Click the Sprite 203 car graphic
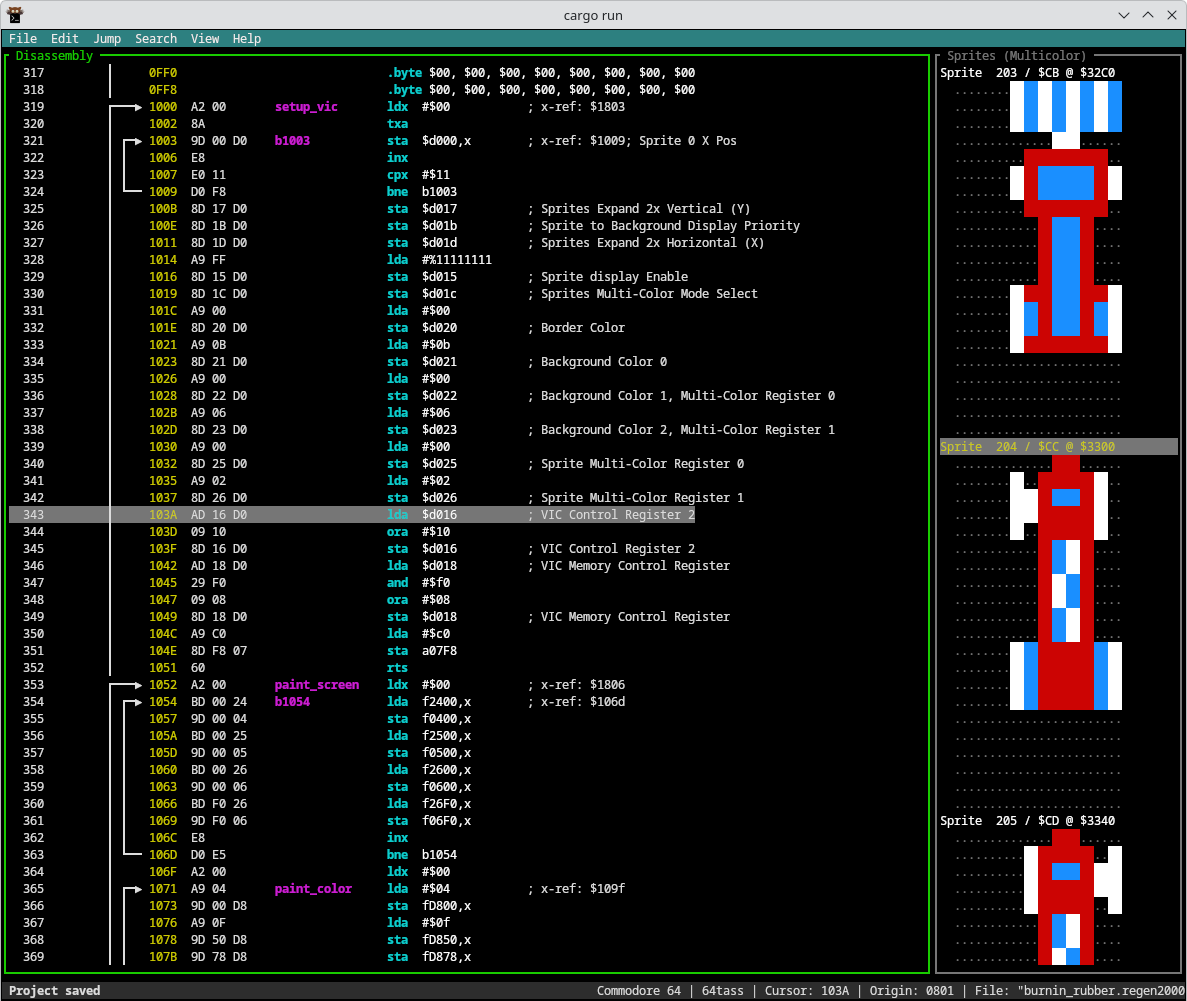 coord(1065,217)
